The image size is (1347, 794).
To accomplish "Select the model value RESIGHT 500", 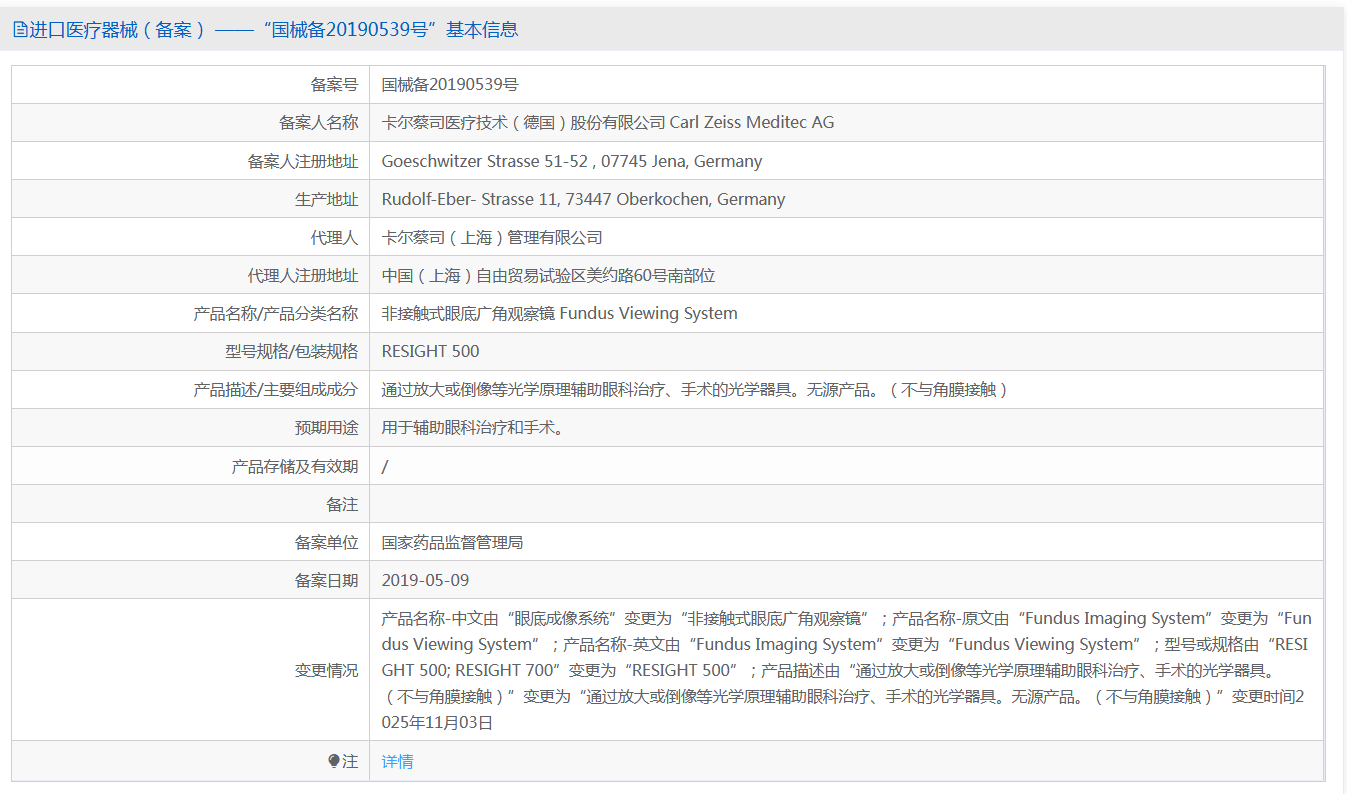I will pyautogui.click(x=431, y=351).
